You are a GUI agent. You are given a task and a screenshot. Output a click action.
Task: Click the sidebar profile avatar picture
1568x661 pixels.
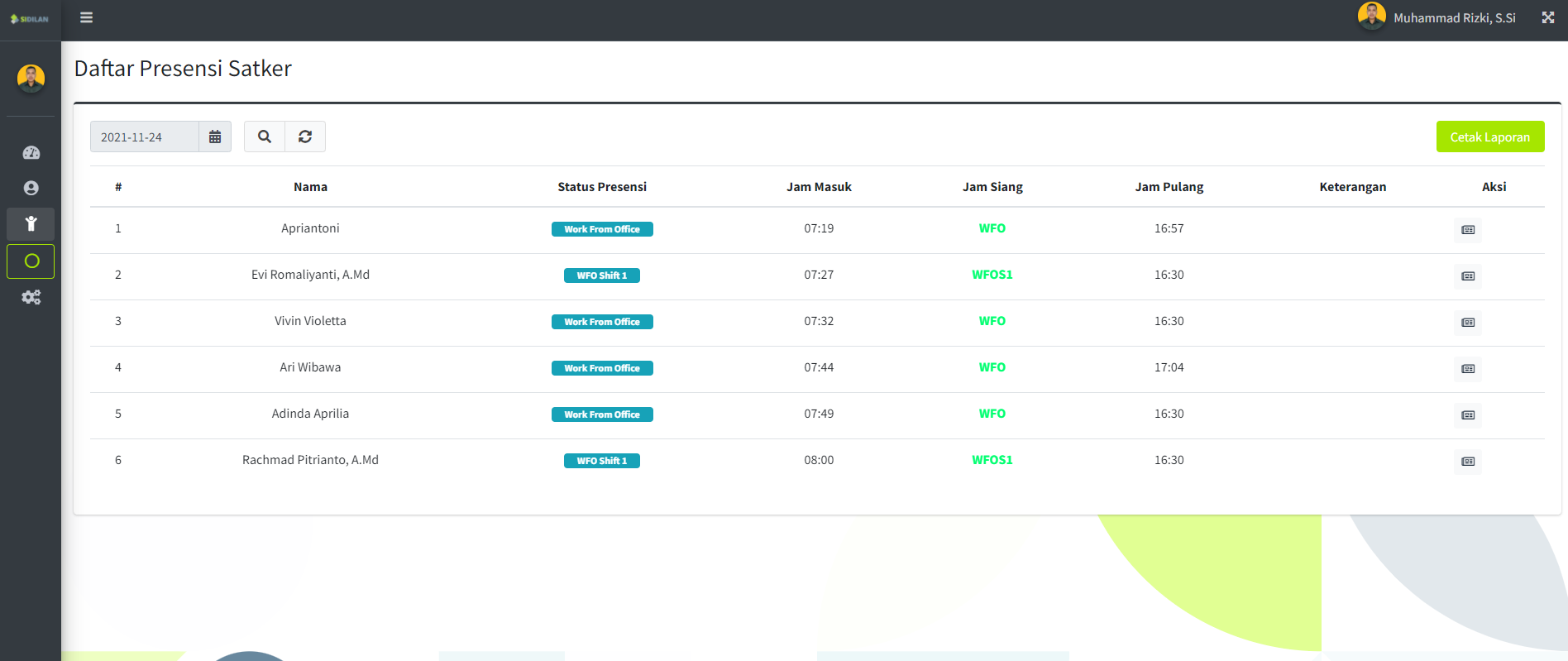31,79
